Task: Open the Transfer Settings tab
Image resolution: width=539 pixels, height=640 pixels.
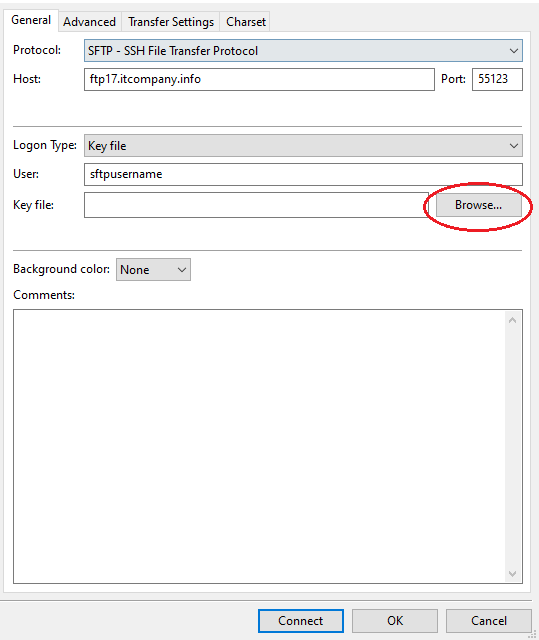Action: pos(171,22)
